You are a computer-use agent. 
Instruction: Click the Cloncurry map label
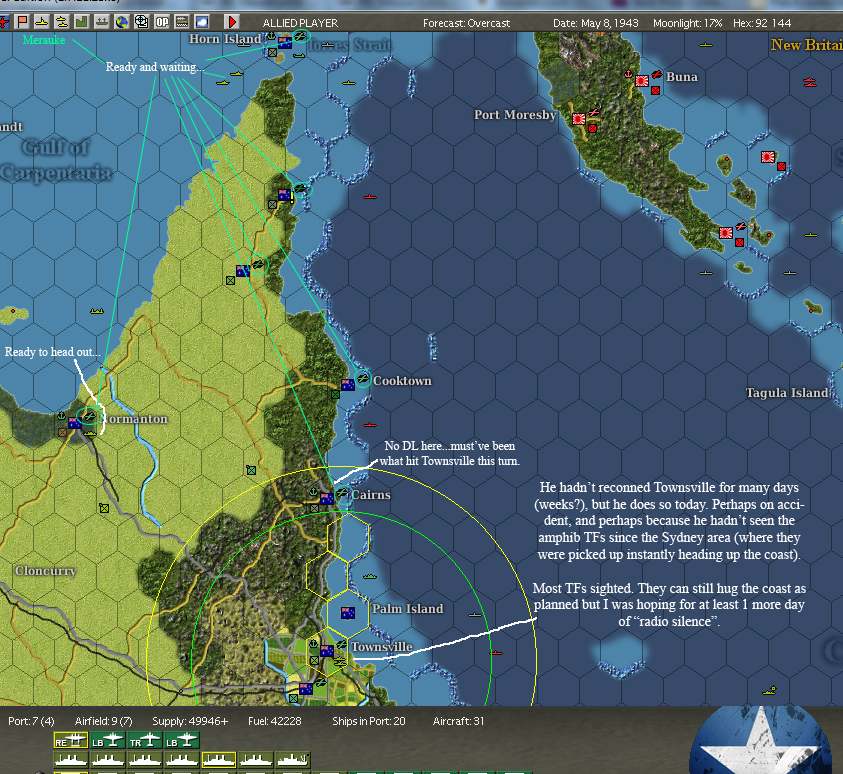pos(46,570)
